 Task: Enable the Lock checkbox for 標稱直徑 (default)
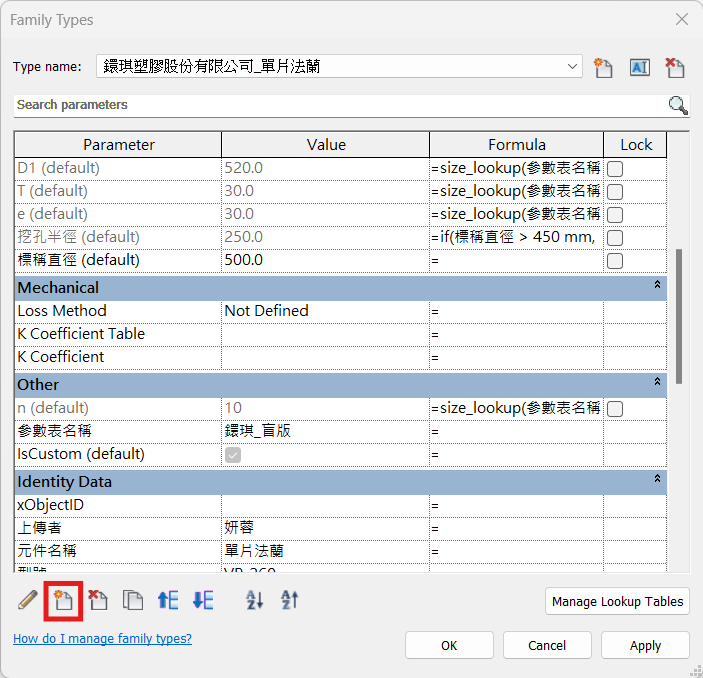616,260
